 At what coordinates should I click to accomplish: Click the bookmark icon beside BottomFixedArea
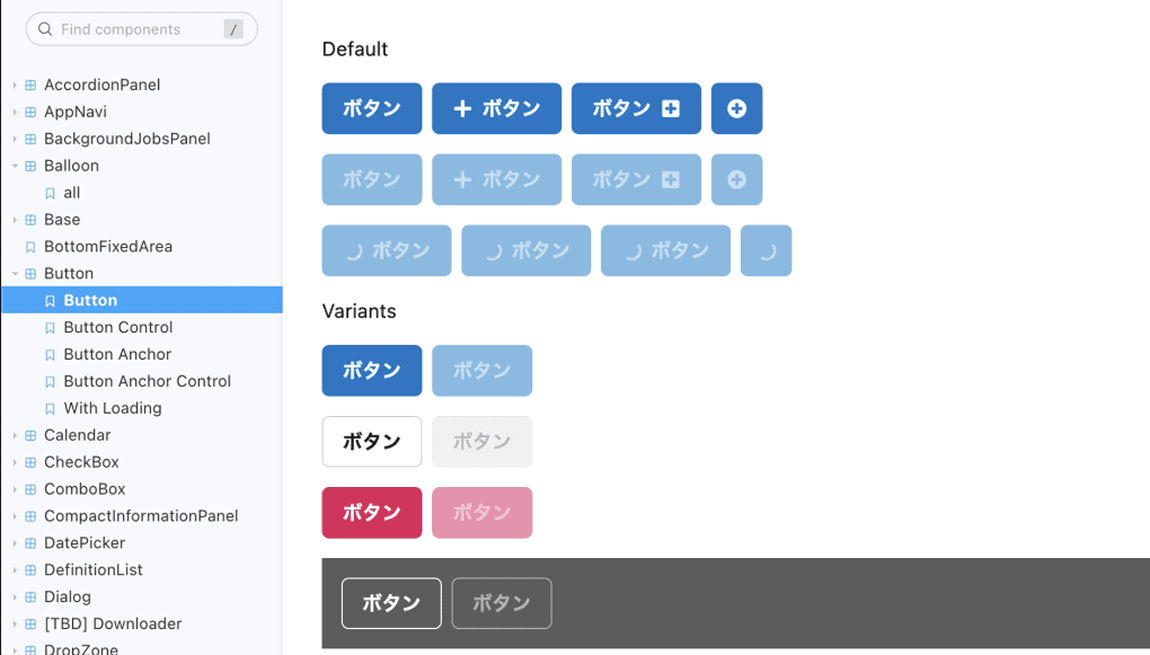pos(31,247)
